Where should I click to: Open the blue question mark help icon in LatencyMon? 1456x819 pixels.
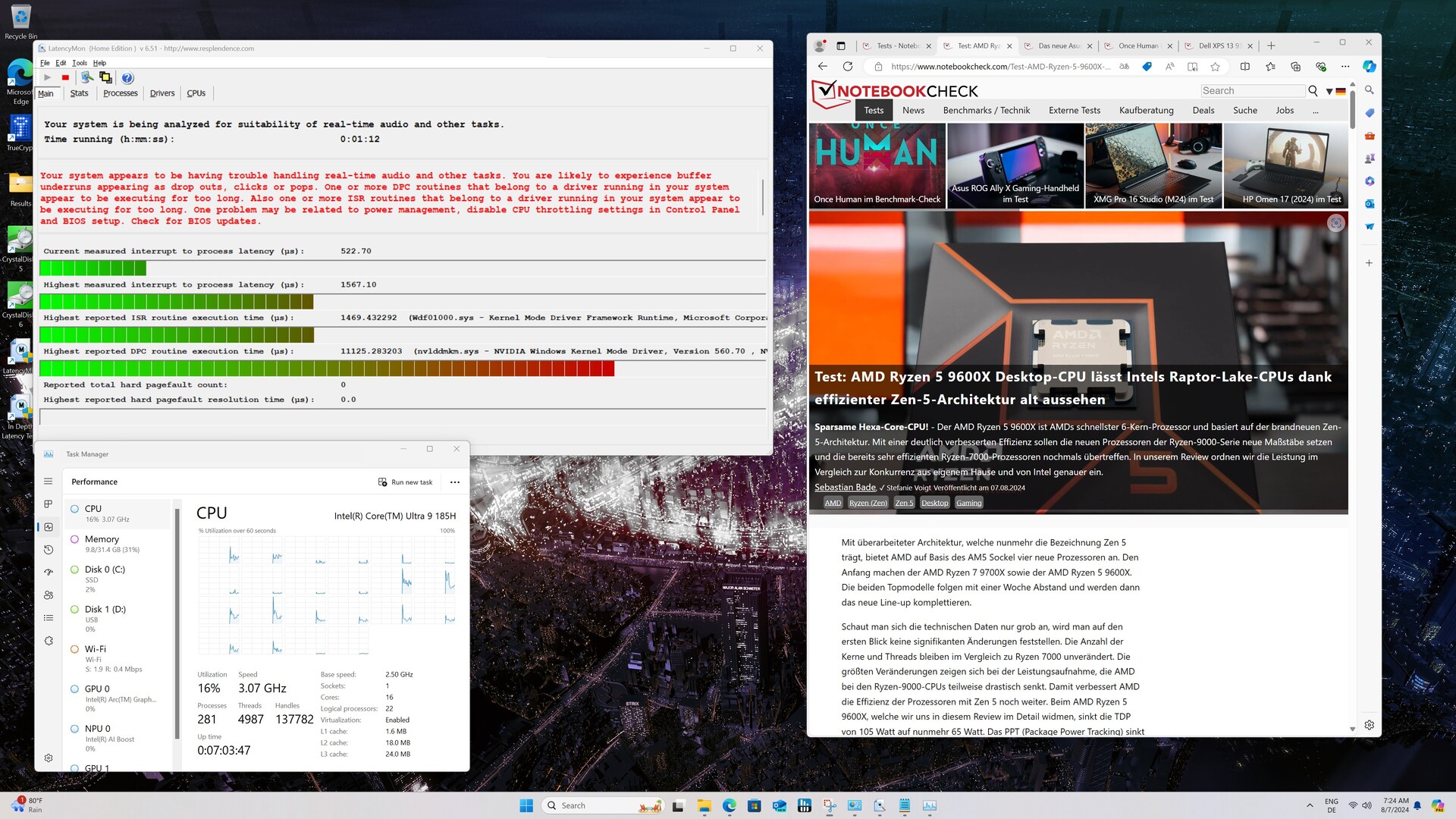click(127, 78)
